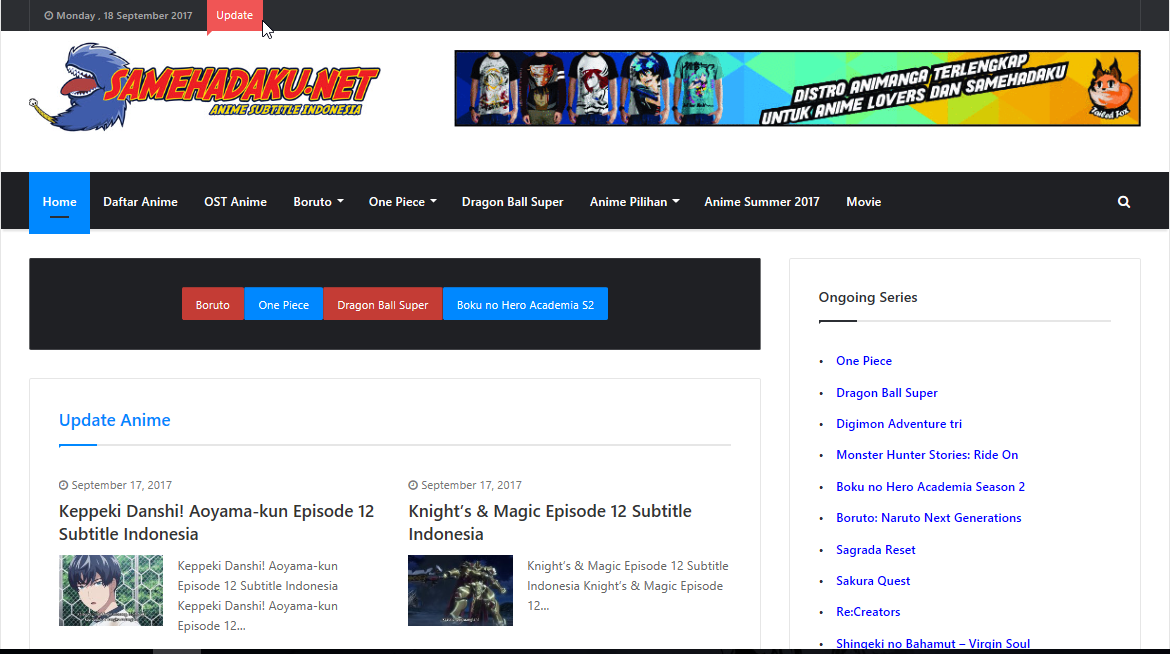The height and width of the screenshot is (654, 1170).
Task: Click Boku no Hero Academia S2 button
Action: tap(525, 304)
